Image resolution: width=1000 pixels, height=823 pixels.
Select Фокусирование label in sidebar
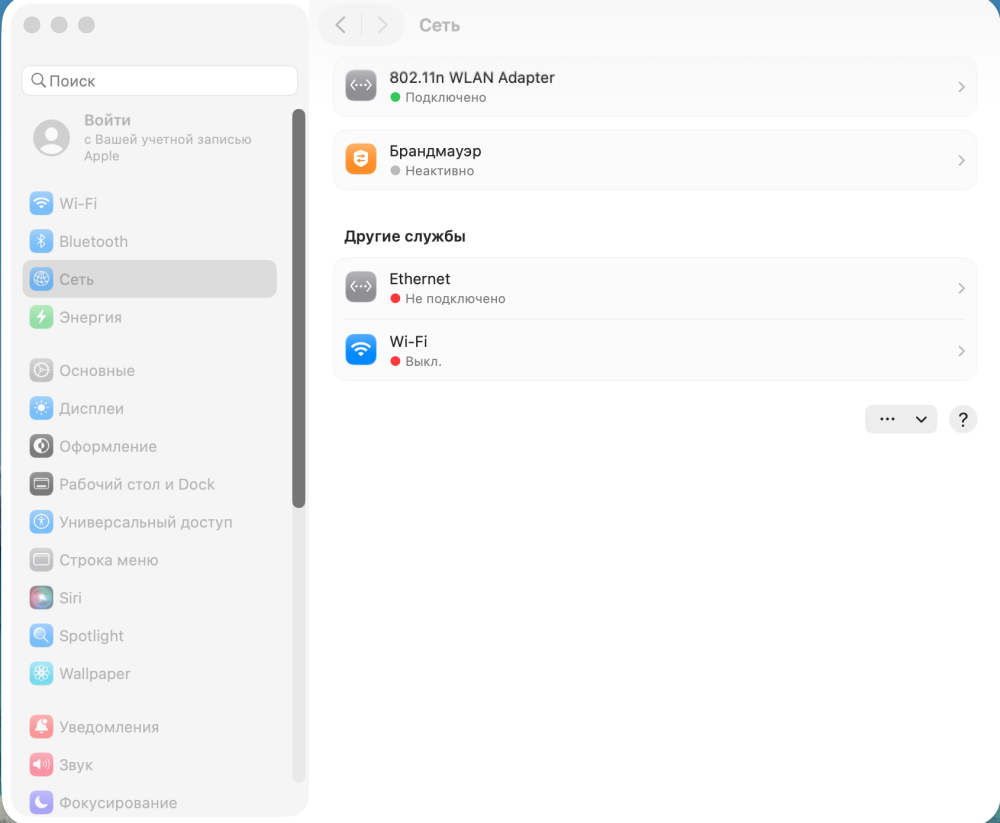[x=118, y=803]
